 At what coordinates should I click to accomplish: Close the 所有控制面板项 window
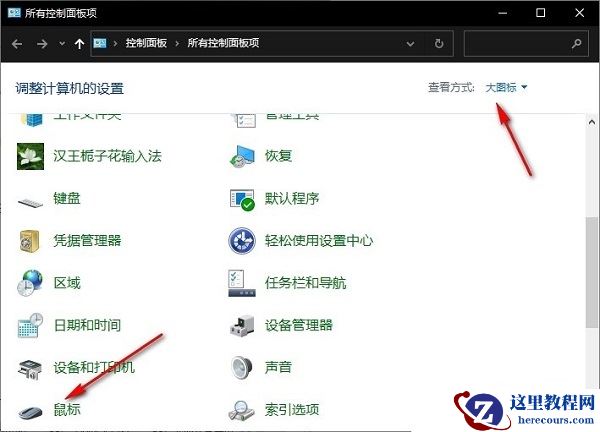pyautogui.click(x=579, y=13)
